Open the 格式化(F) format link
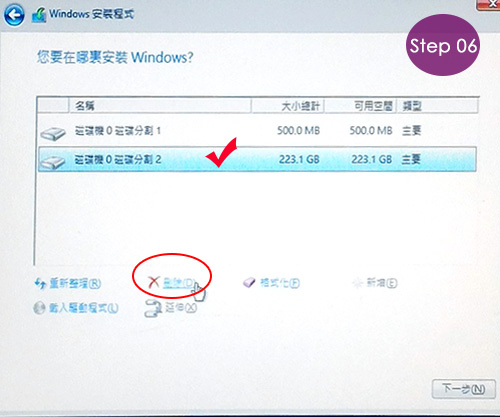The width and height of the screenshot is (500, 417). [x=280, y=283]
